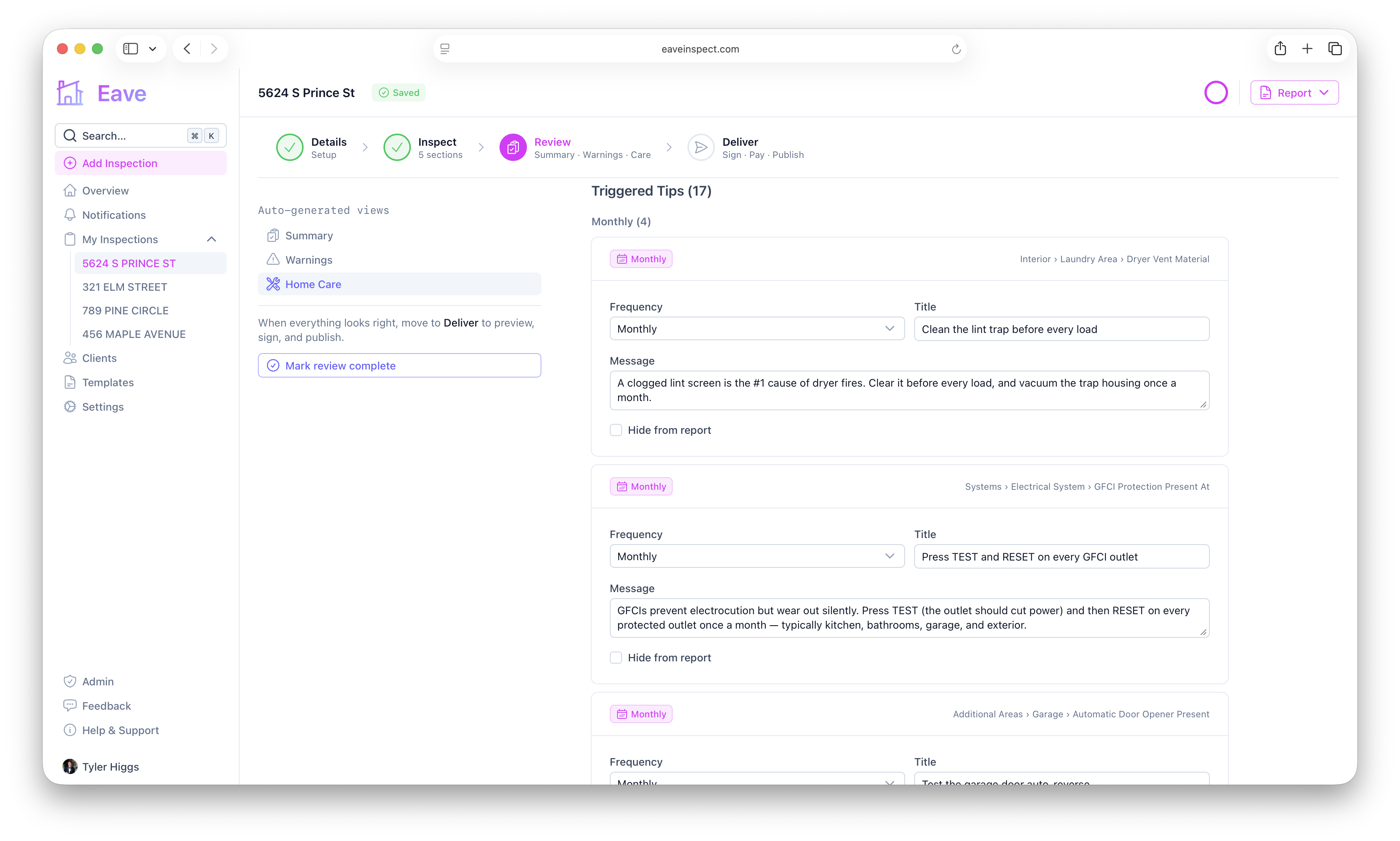1400x841 pixels.
Task: Open the Tyler Higgs profile
Action: pos(101,767)
